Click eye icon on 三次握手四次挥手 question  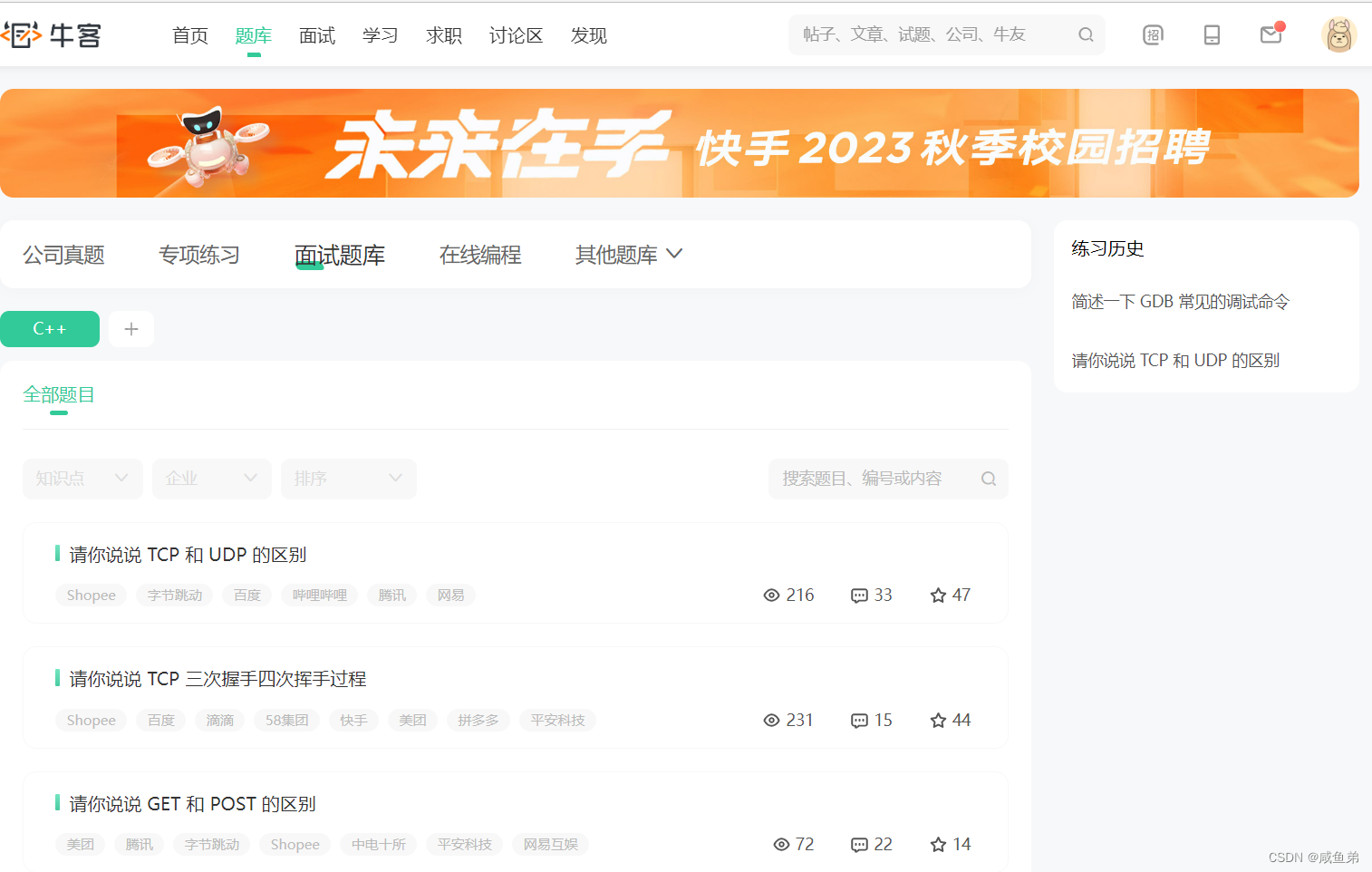click(x=771, y=721)
